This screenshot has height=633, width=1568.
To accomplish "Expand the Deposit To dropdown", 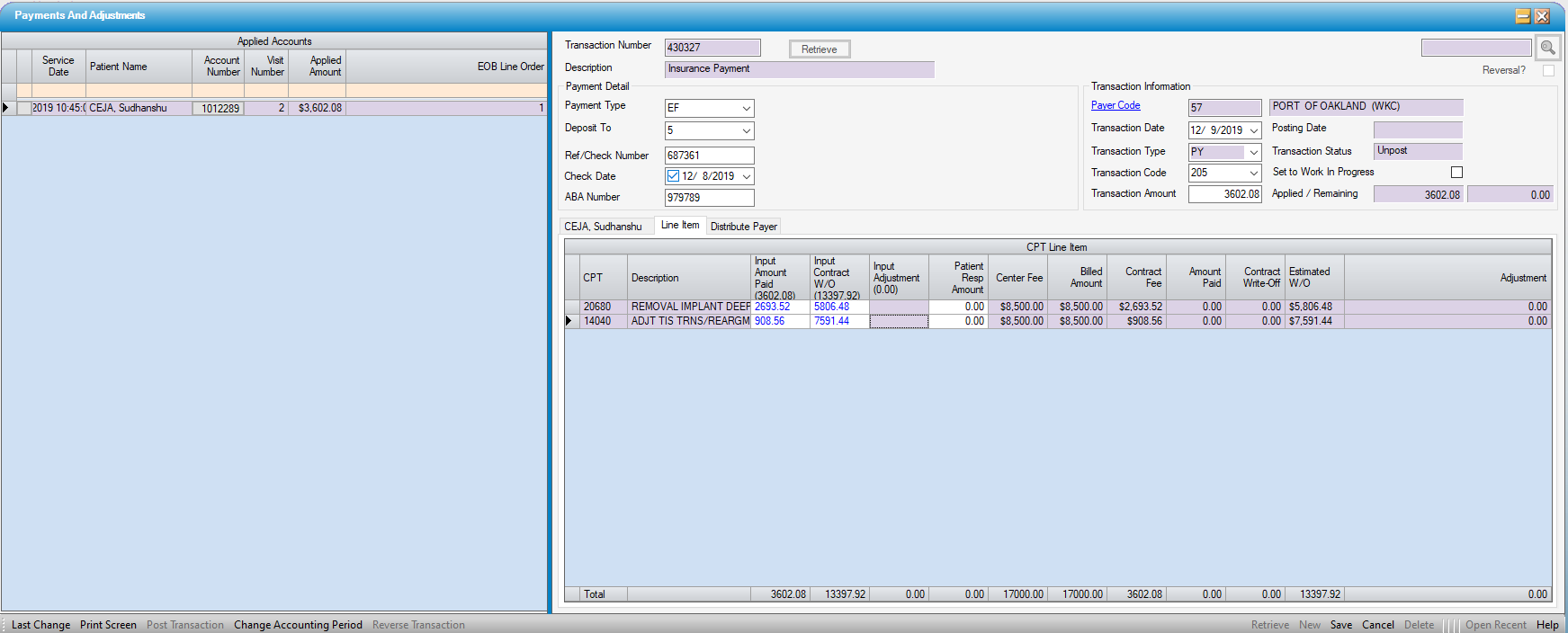I will tap(746, 130).
